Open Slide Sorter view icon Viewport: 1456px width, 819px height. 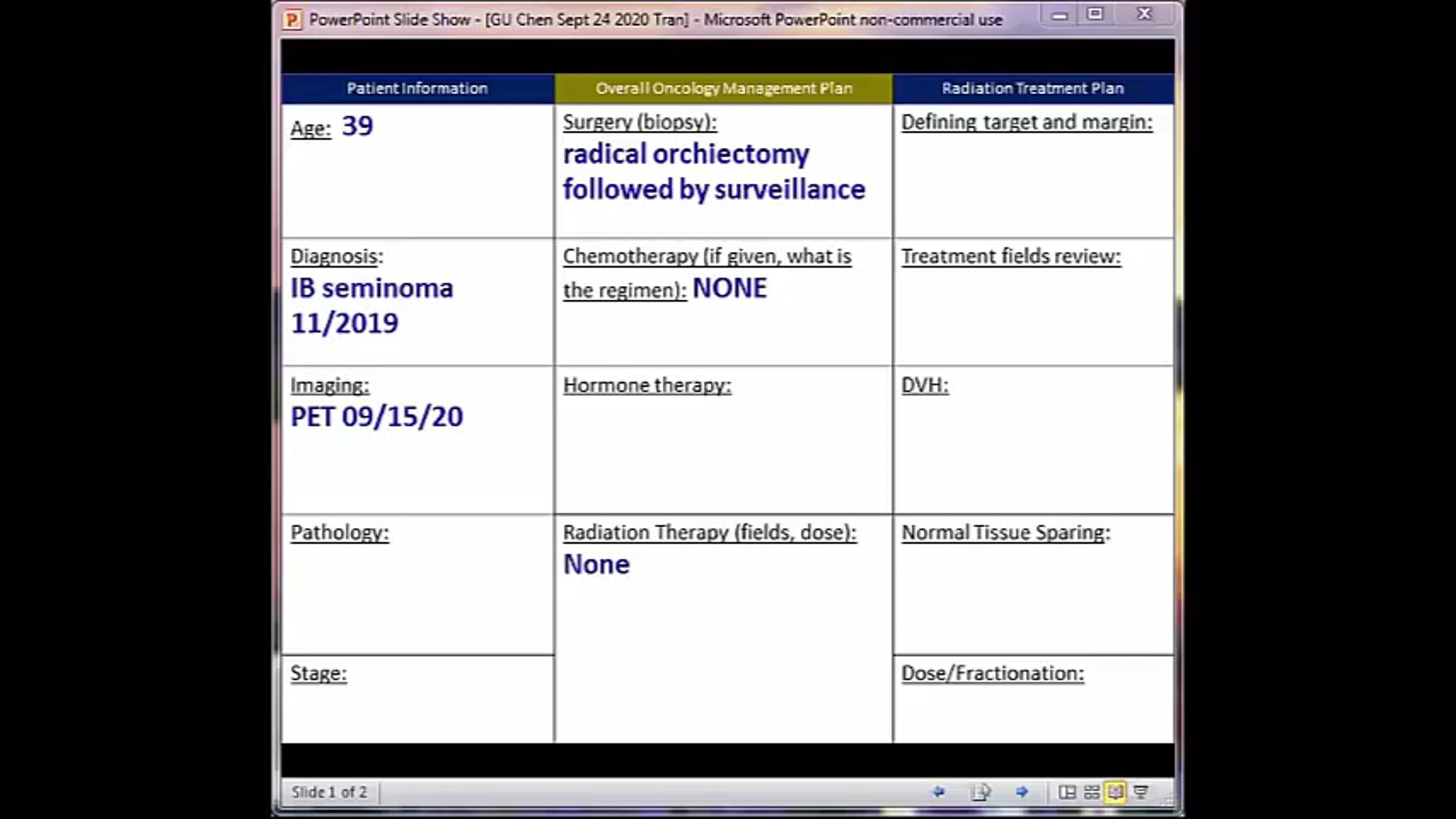1091,792
